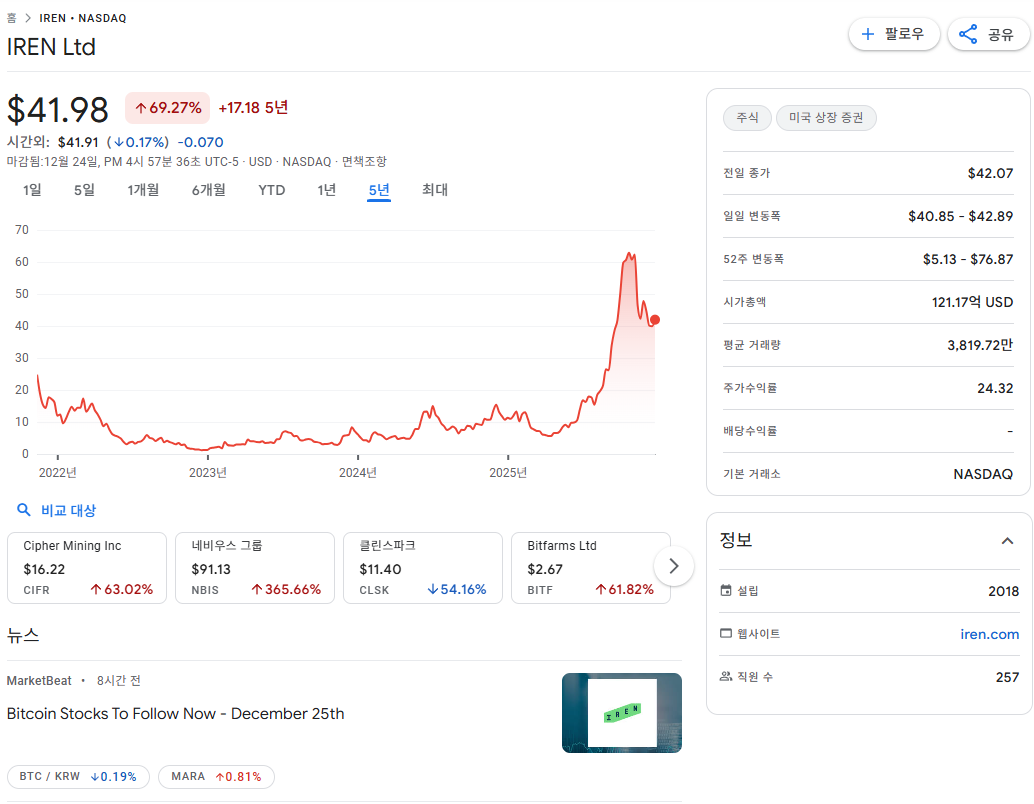Select the 1일 time range tab

(32, 190)
